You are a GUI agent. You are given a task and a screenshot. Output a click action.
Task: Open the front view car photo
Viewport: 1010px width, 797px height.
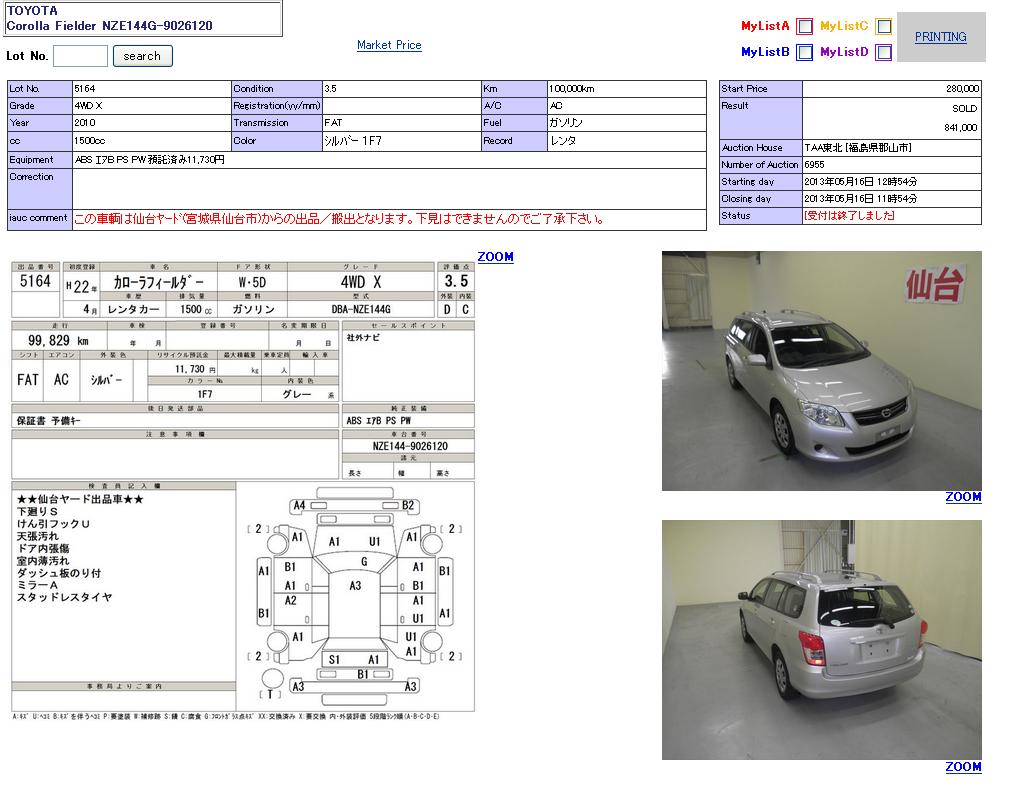point(821,370)
